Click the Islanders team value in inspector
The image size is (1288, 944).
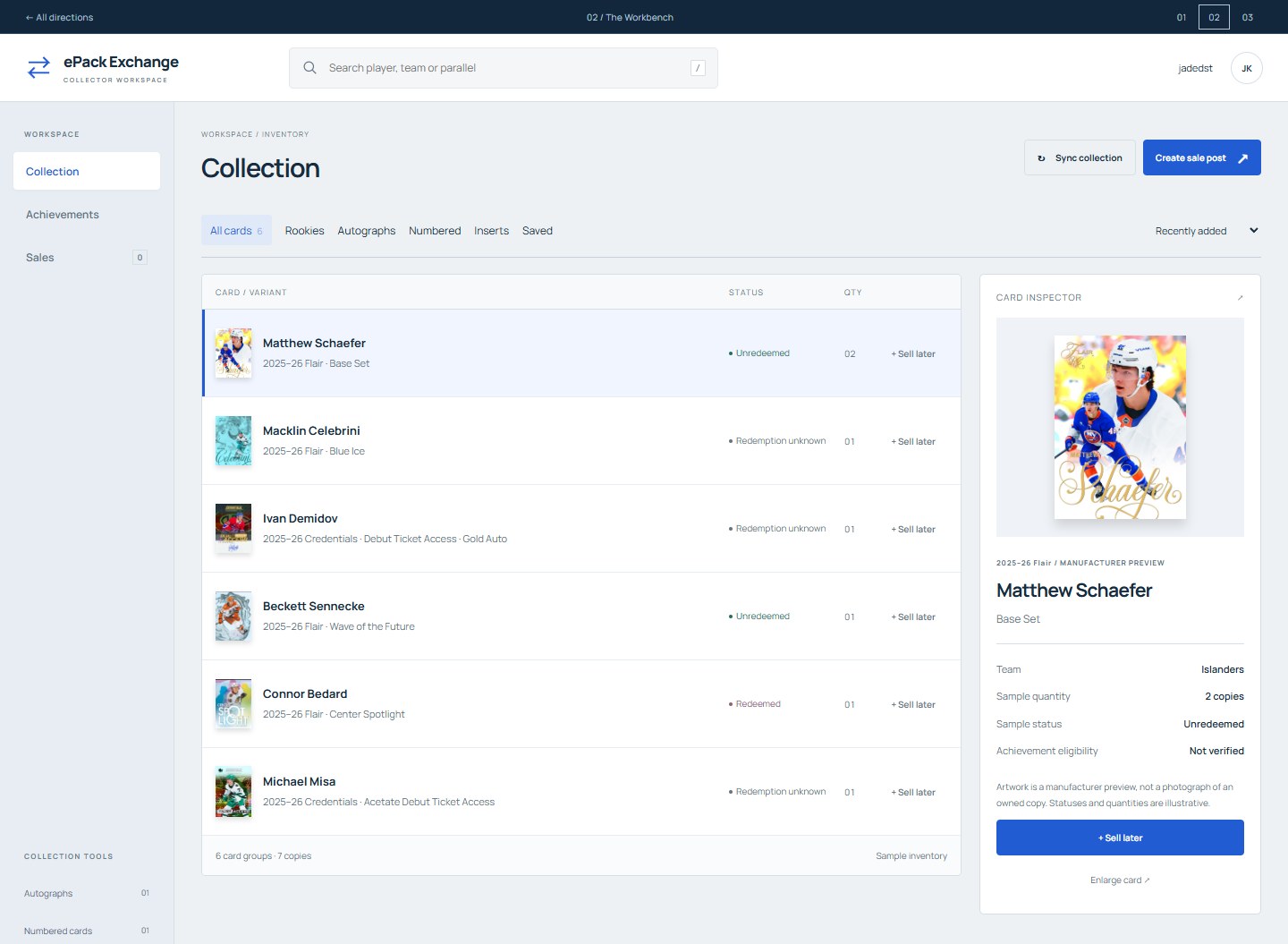(x=1223, y=669)
